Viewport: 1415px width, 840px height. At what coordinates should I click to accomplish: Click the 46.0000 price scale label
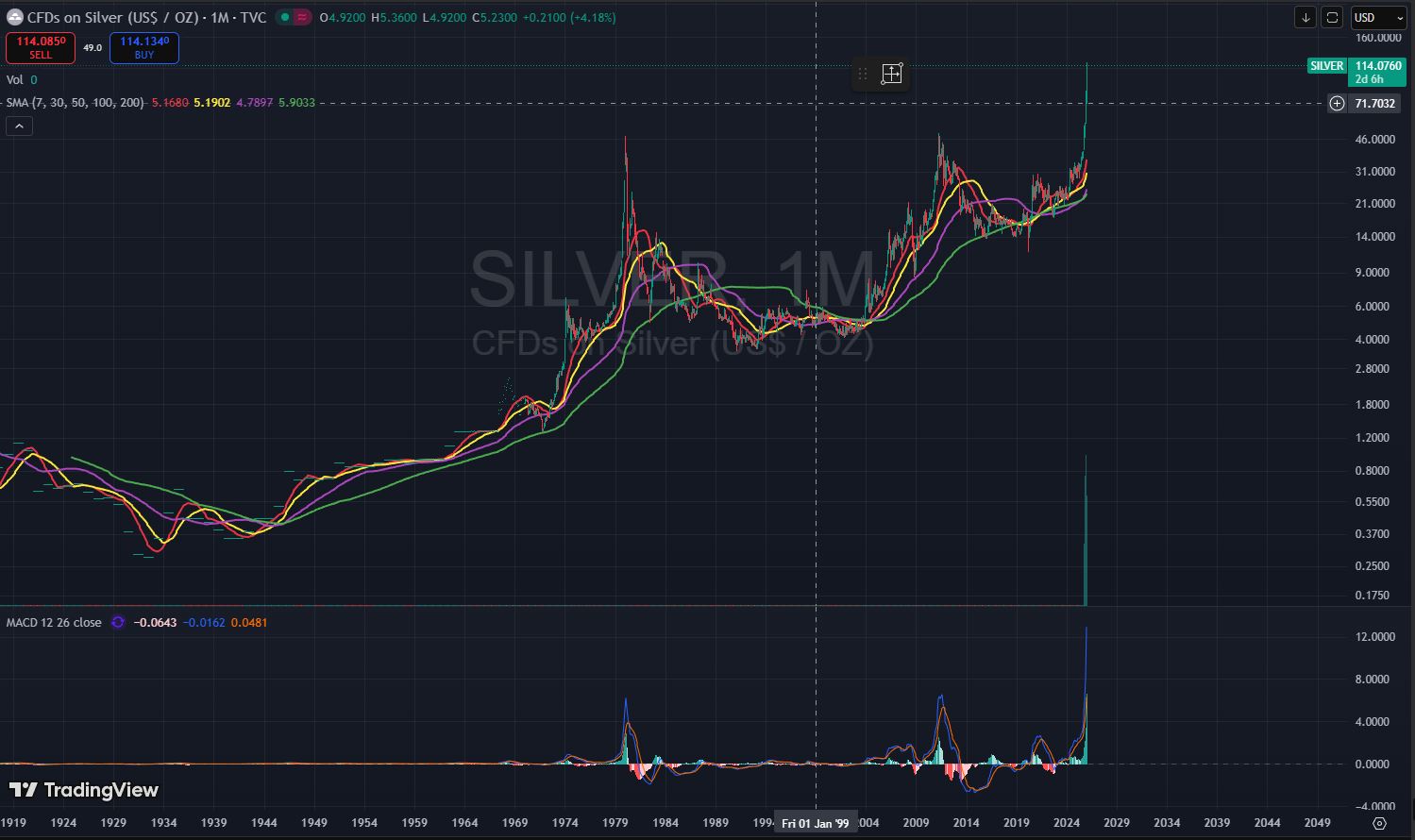[x=1374, y=140]
